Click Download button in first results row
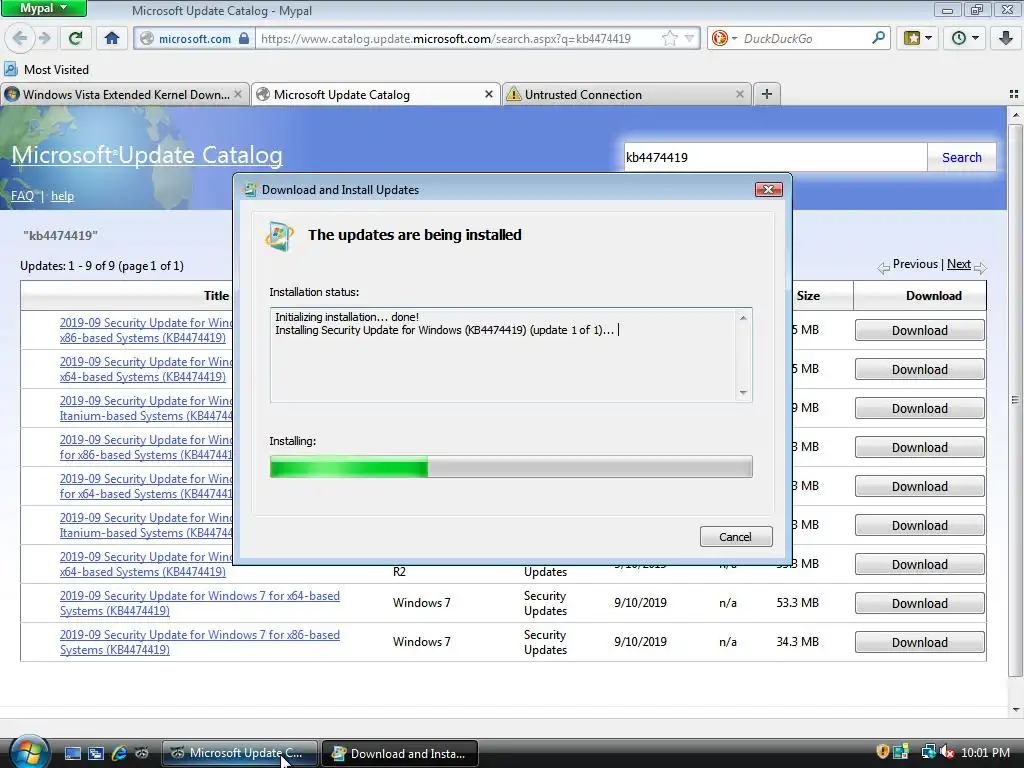Viewport: 1024px width, 768px height. pos(920,330)
